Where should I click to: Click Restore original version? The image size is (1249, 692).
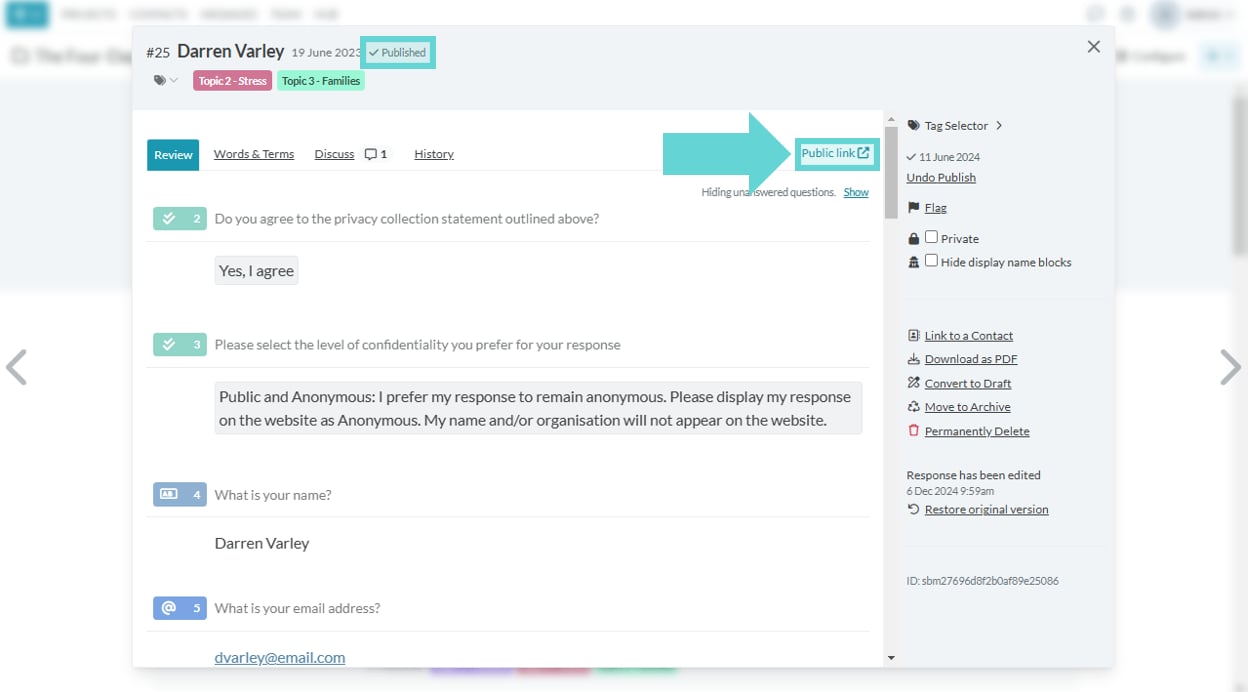987,509
